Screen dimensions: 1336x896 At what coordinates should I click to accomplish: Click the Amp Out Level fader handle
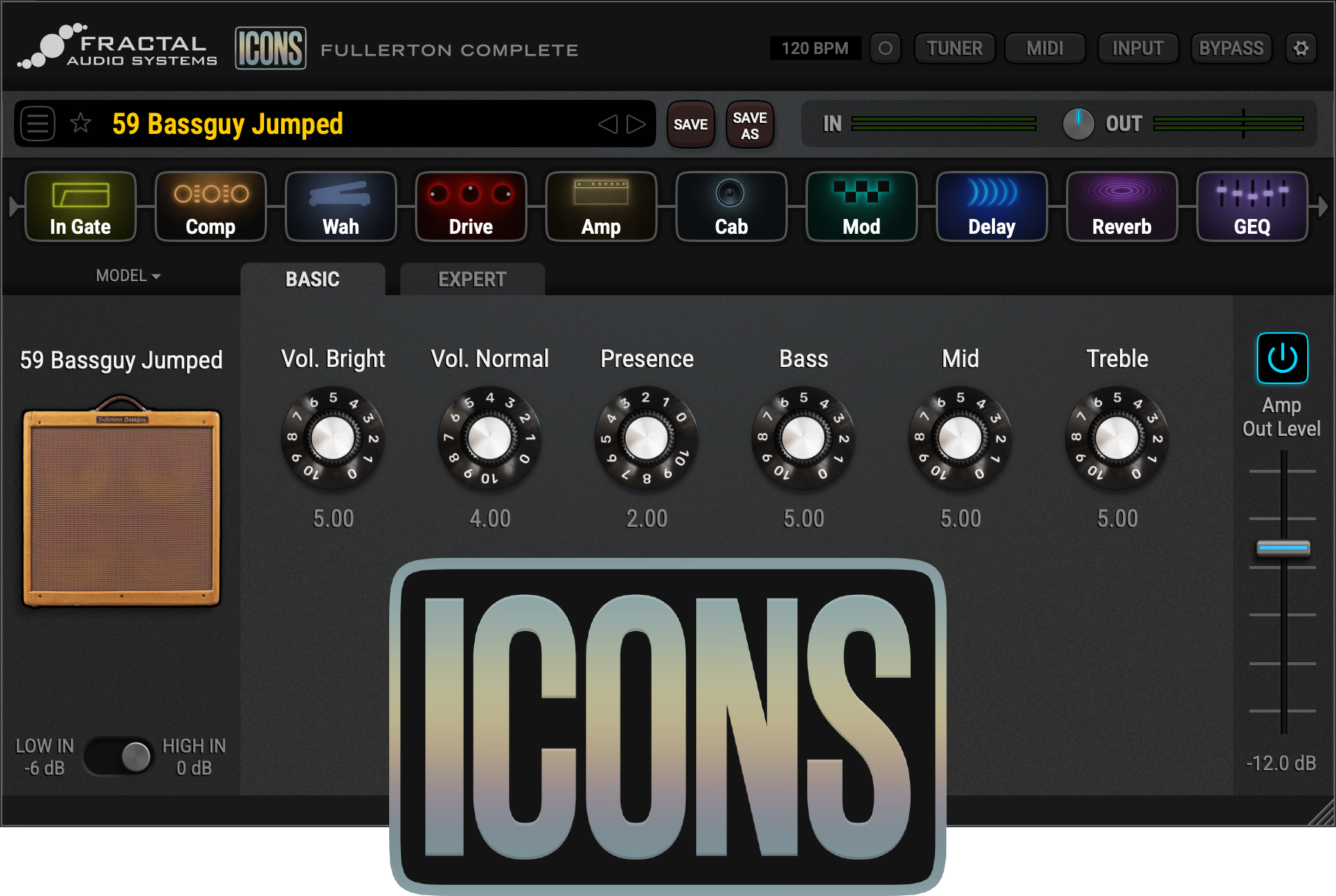(x=1283, y=548)
